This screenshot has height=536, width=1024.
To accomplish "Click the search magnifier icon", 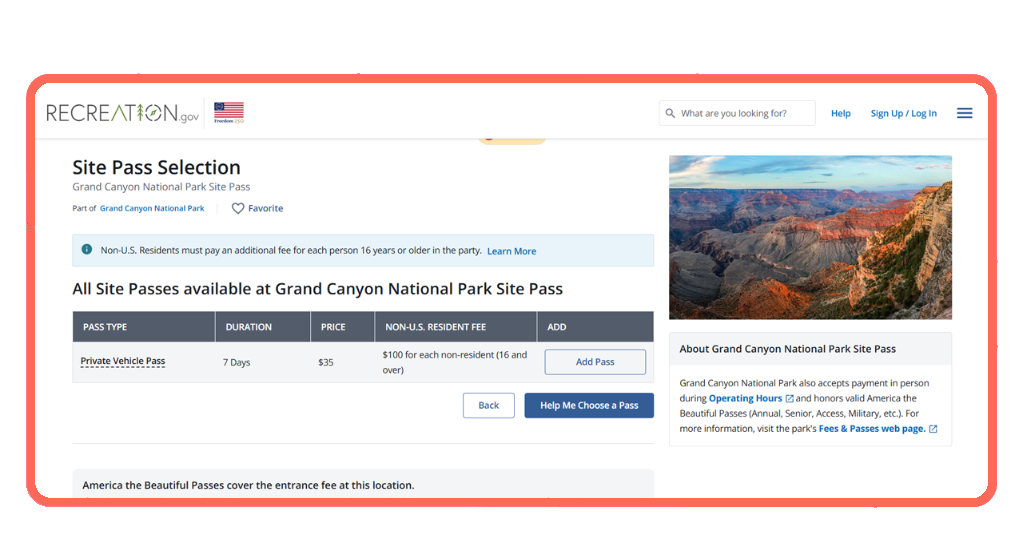I will (670, 113).
